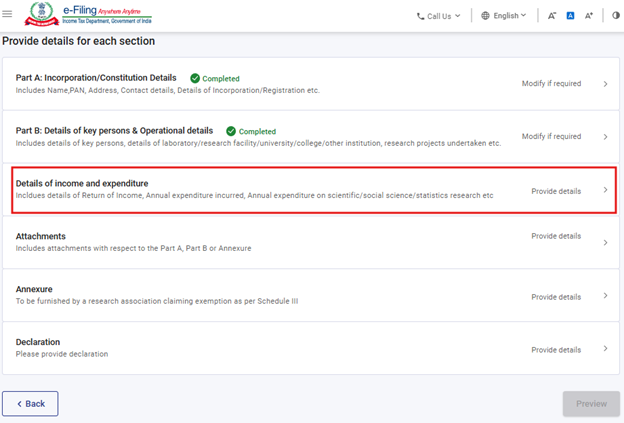The image size is (624, 423).
Task: Open the English language dropdown
Action: pyautogui.click(x=510, y=16)
